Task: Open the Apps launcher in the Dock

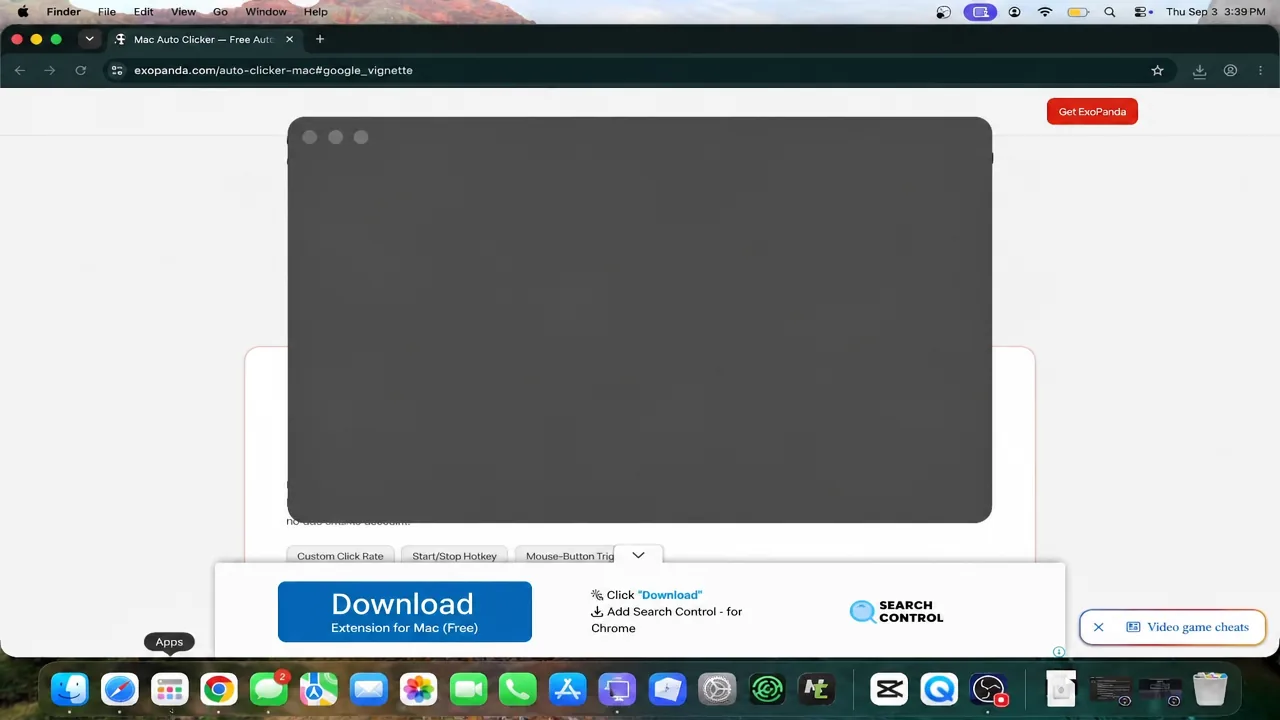Action: coord(169,689)
